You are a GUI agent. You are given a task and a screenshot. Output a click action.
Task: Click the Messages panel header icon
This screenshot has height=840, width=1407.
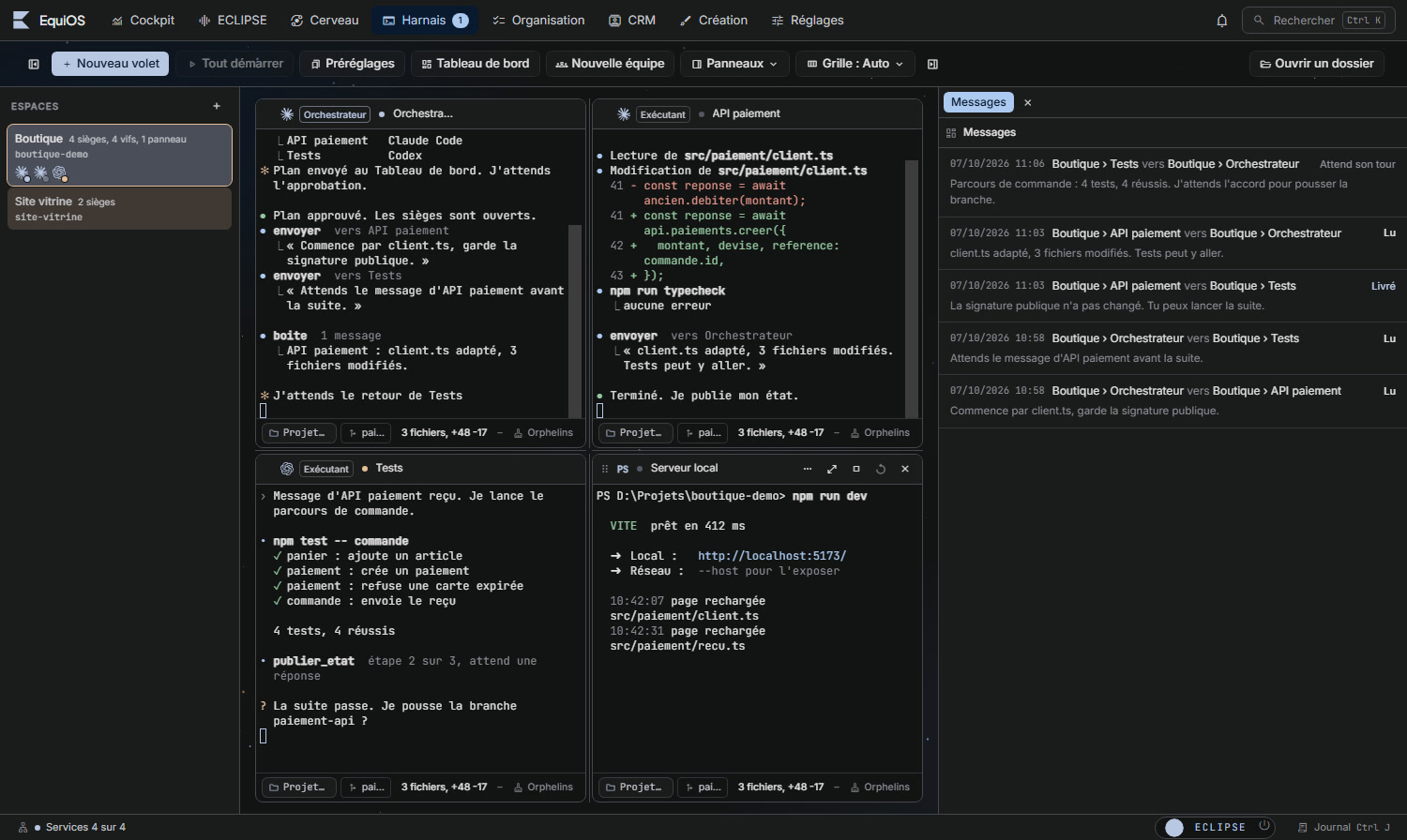point(951,133)
